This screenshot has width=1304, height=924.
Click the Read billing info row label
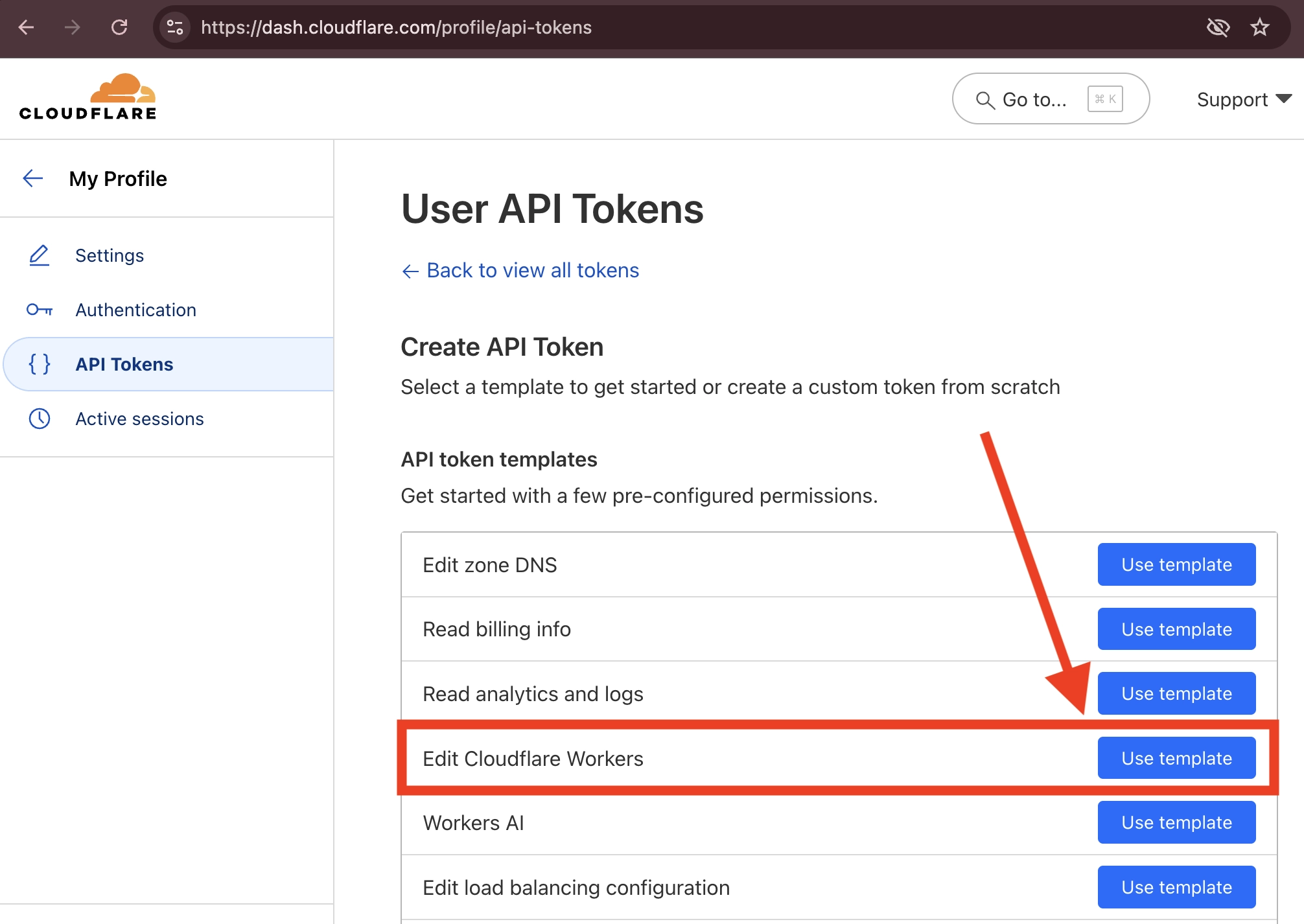tap(496, 629)
